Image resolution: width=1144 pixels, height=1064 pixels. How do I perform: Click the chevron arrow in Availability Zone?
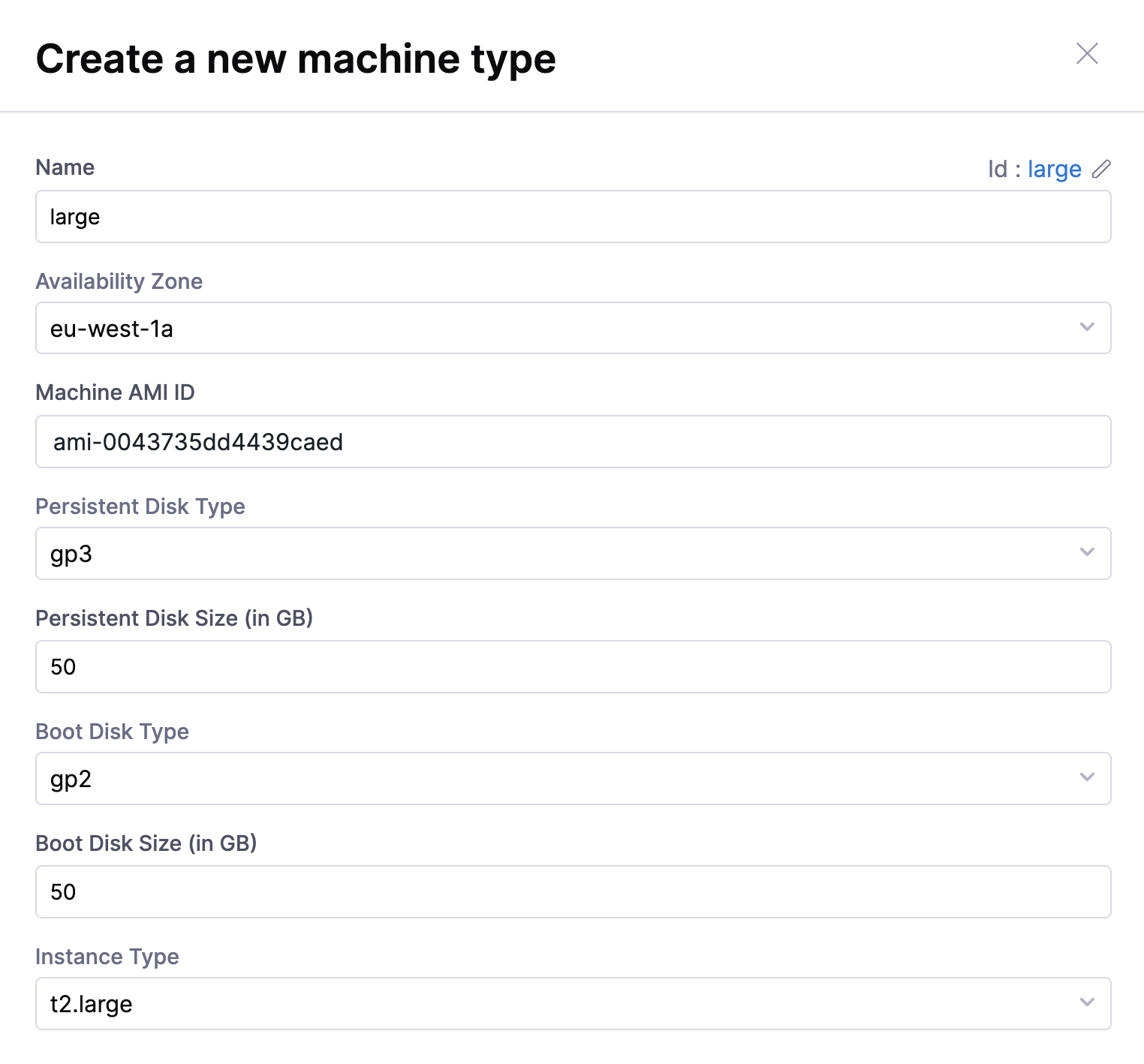pyautogui.click(x=1086, y=327)
